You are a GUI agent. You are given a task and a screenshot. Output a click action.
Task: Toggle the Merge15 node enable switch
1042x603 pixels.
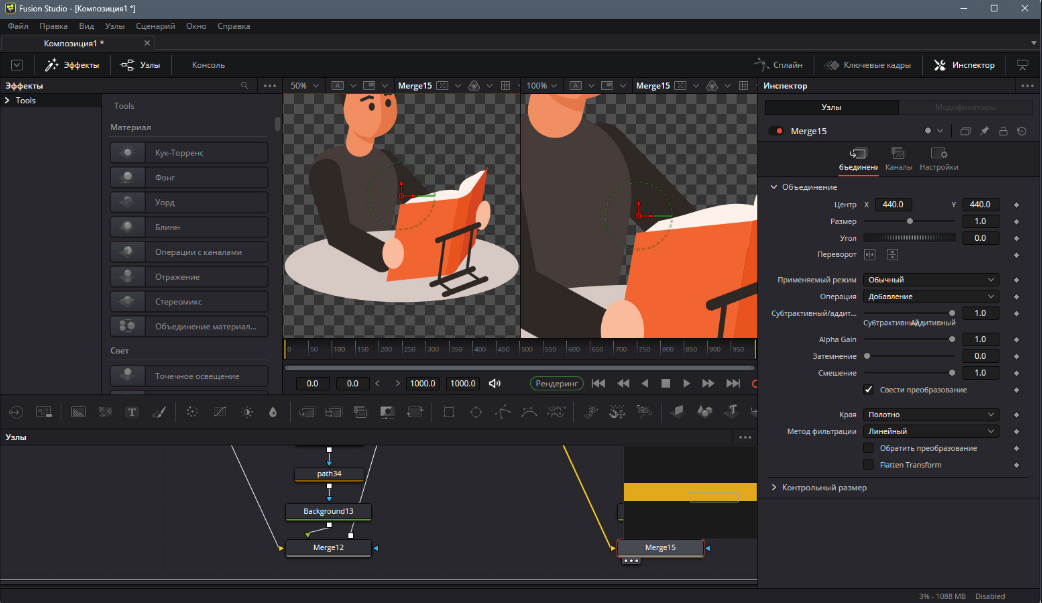coord(777,131)
